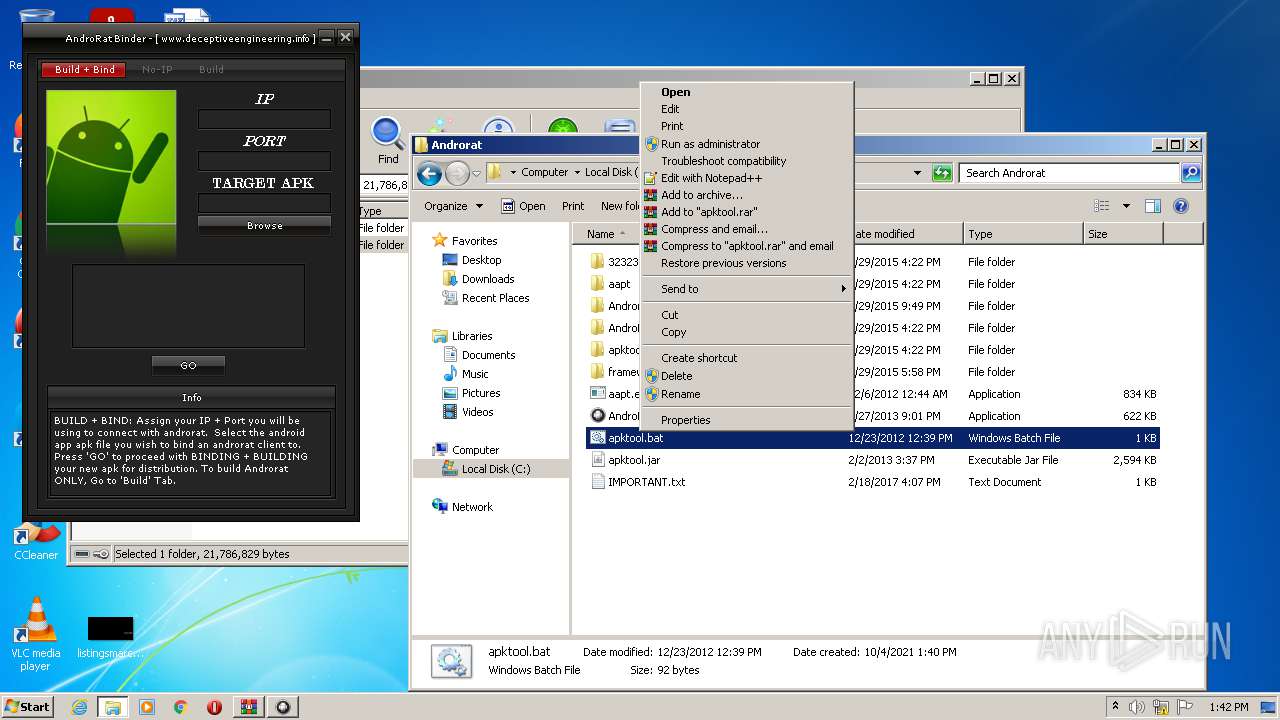Screen dimensions: 1280x720
Task: Click the Browse button
Action: click(x=264, y=226)
